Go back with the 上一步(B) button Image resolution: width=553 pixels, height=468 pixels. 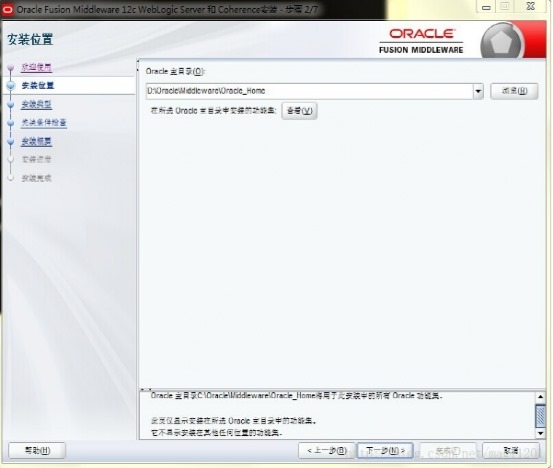327,450
